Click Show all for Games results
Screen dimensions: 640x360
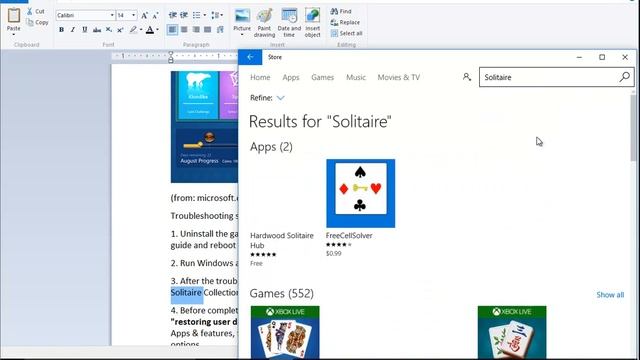pos(610,295)
